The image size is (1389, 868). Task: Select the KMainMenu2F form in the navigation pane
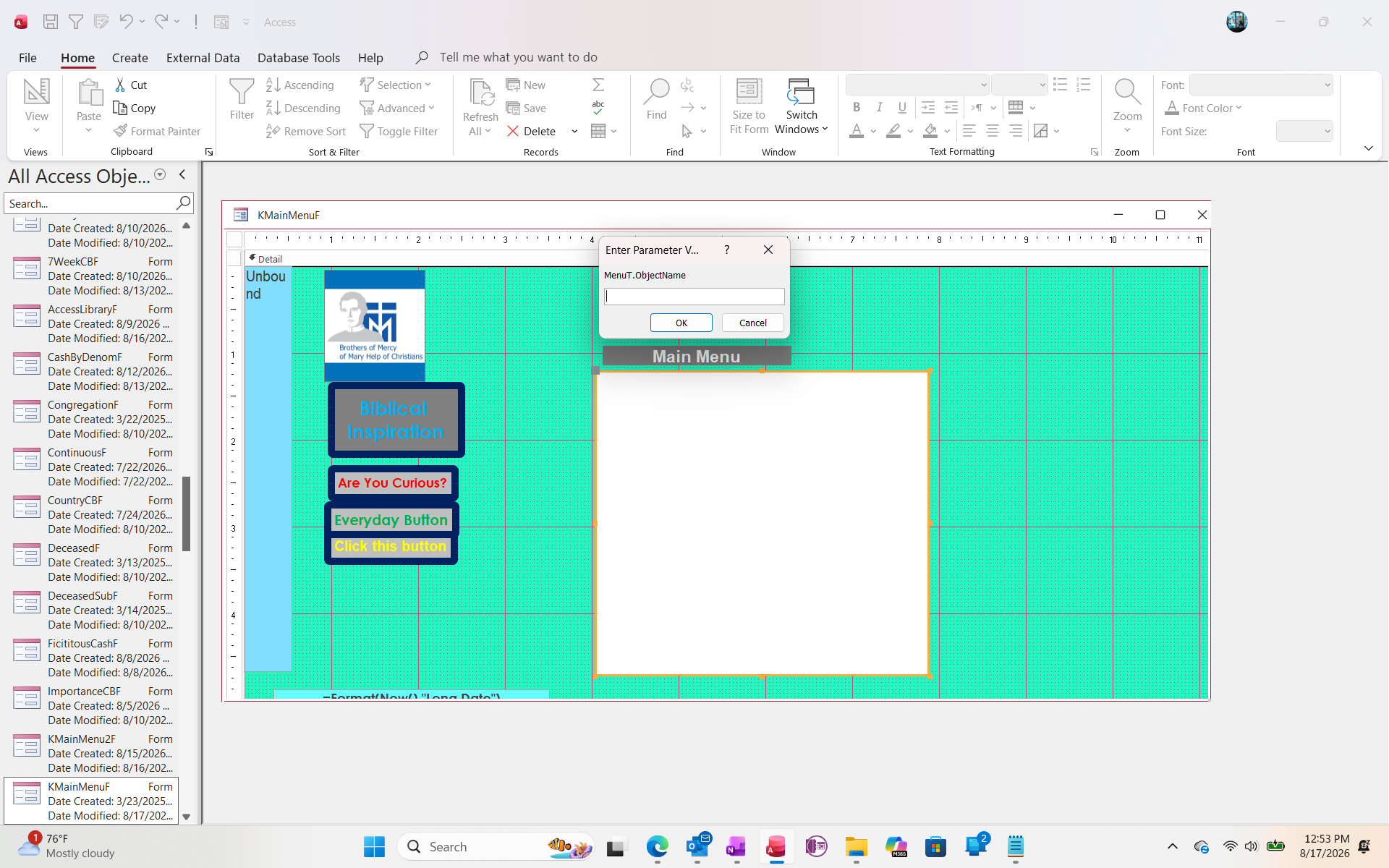click(x=91, y=753)
